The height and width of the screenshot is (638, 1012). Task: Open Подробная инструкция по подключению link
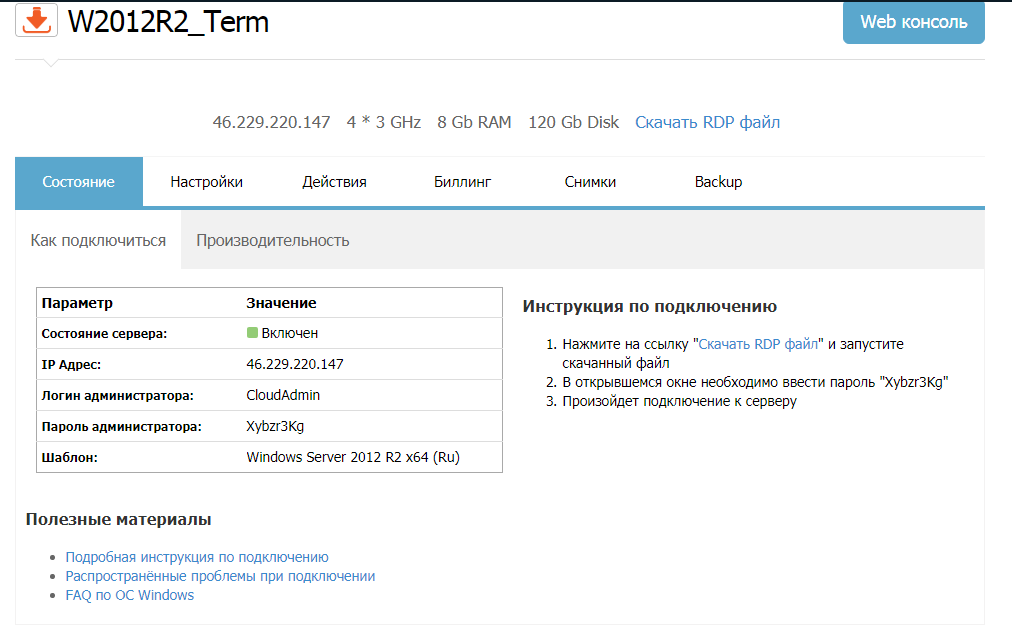tap(197, 557)
